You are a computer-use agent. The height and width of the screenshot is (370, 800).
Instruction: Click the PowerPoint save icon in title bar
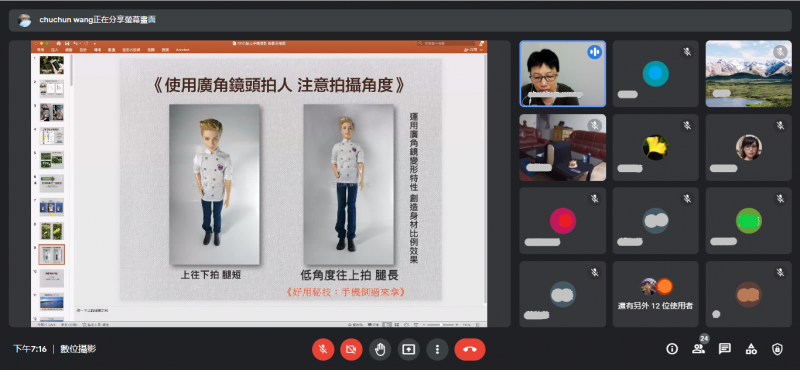tap(67, 43)
